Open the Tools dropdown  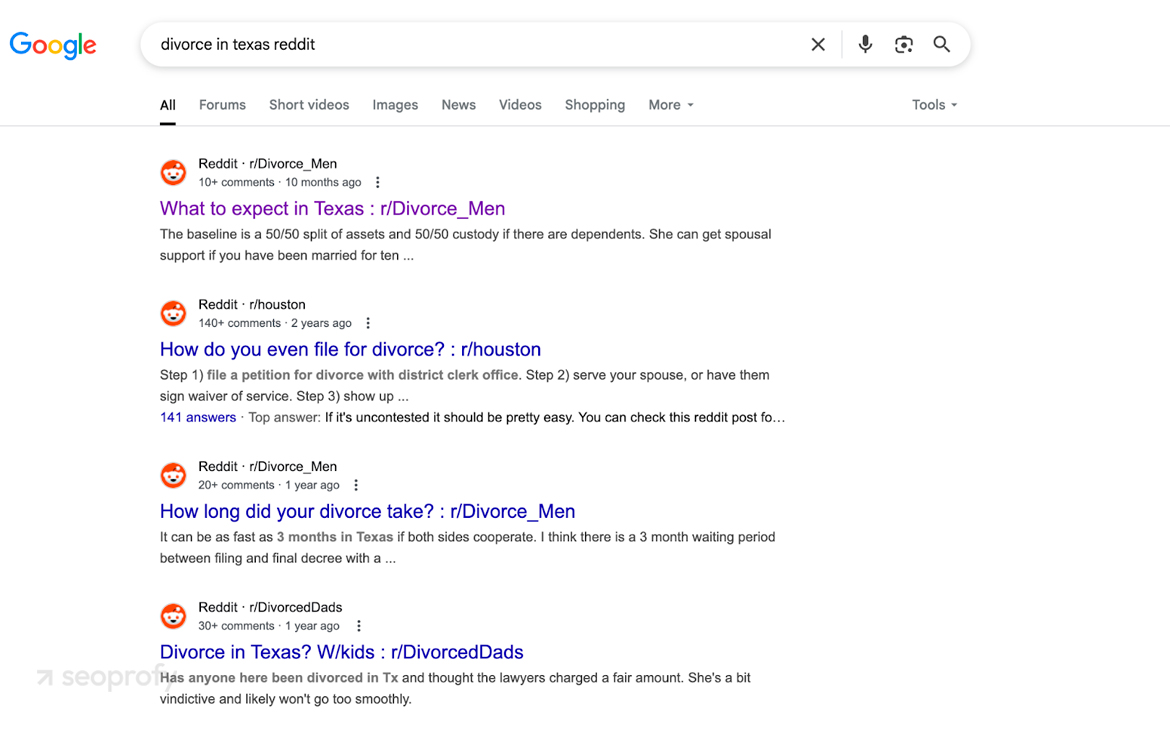(x=934, y=105)
